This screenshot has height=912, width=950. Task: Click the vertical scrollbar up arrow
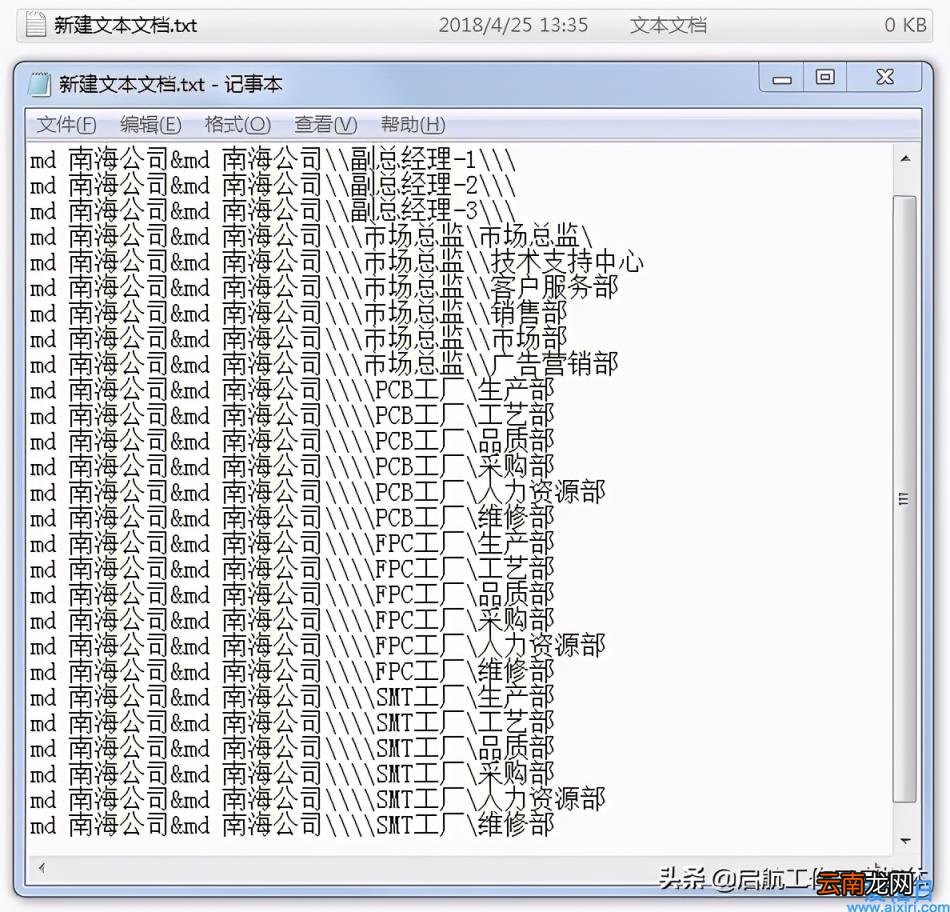[x=905, y=159]
